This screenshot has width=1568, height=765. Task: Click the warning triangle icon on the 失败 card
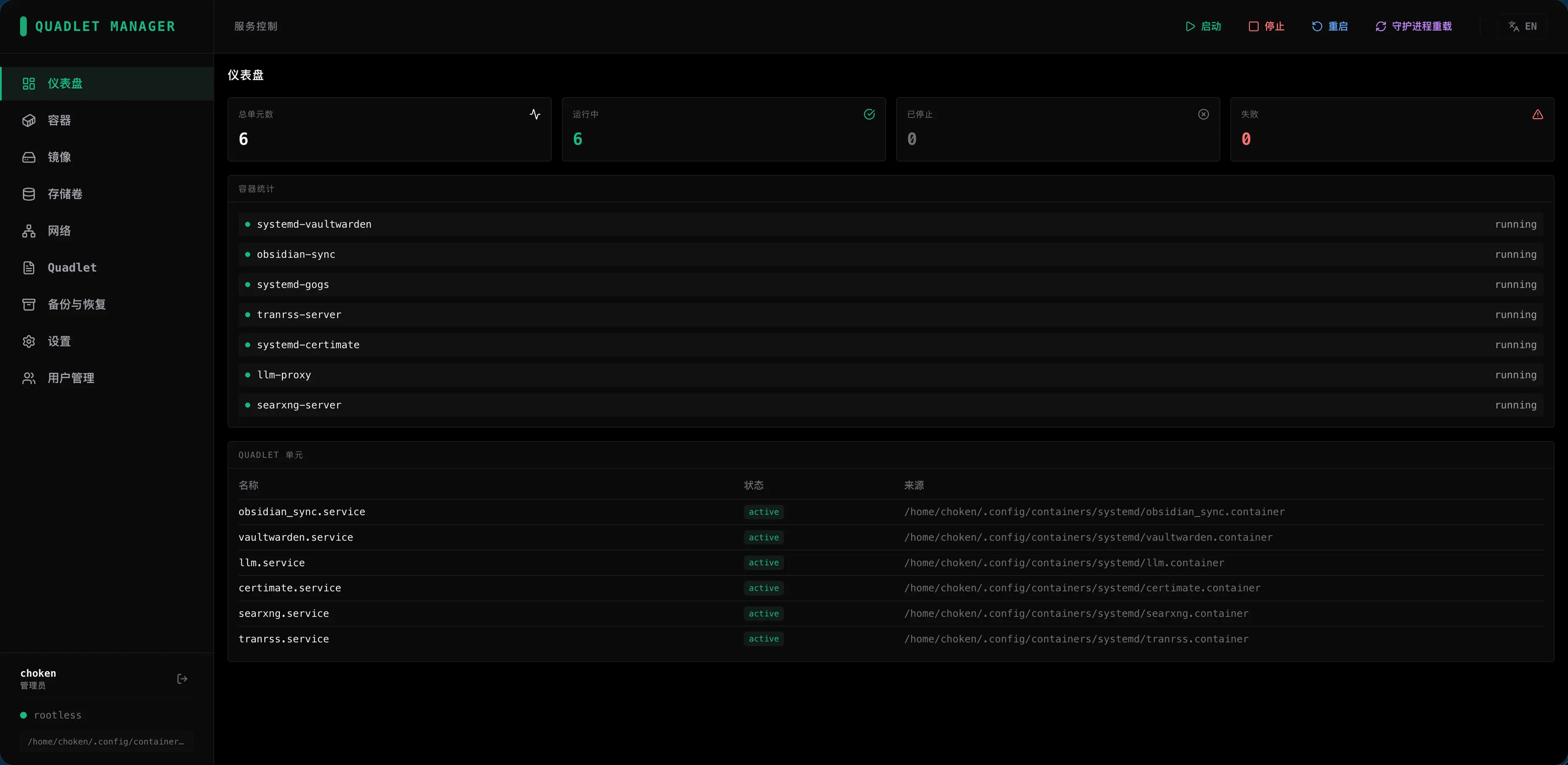pos(1537,114)
